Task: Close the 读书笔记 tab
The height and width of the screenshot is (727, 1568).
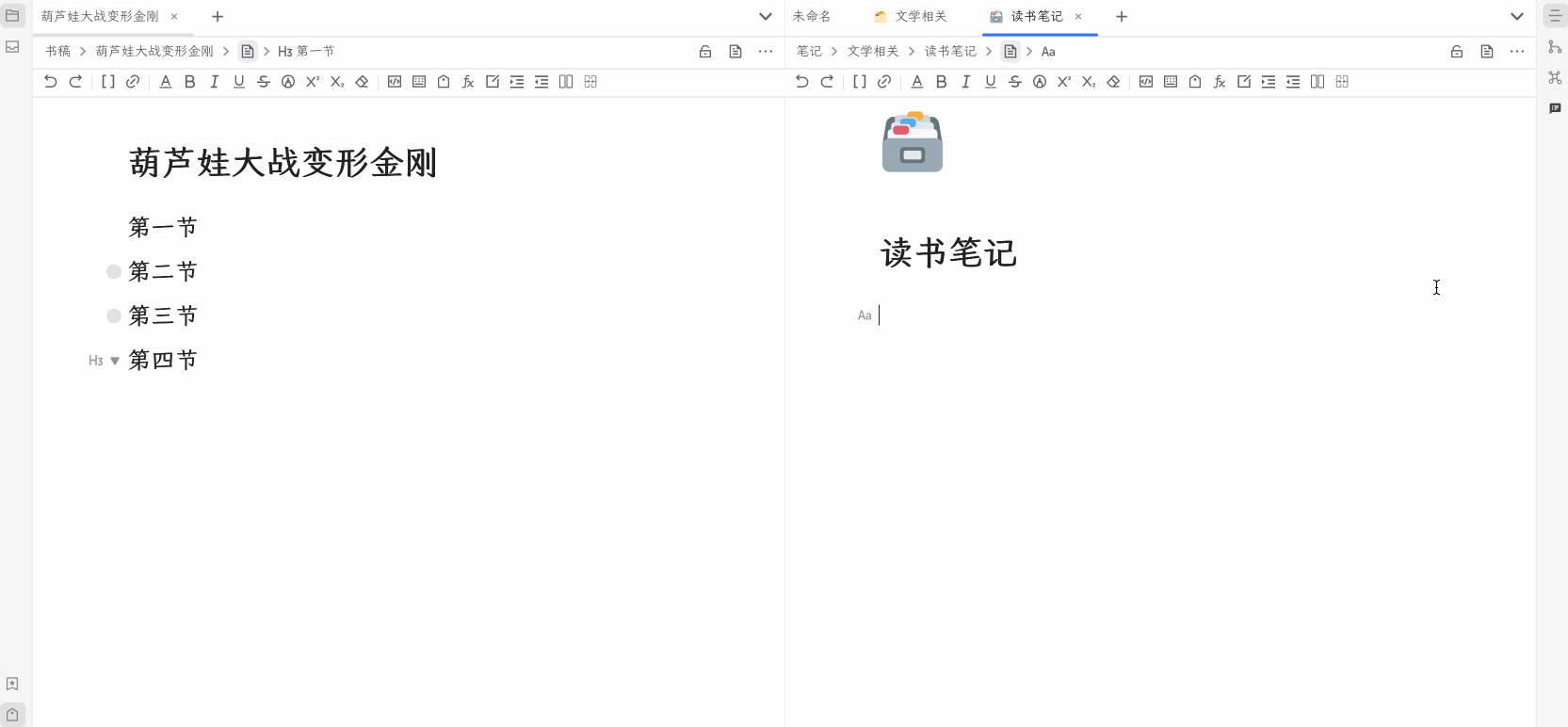Action: pyautogui.click(x=1078, y=16)
